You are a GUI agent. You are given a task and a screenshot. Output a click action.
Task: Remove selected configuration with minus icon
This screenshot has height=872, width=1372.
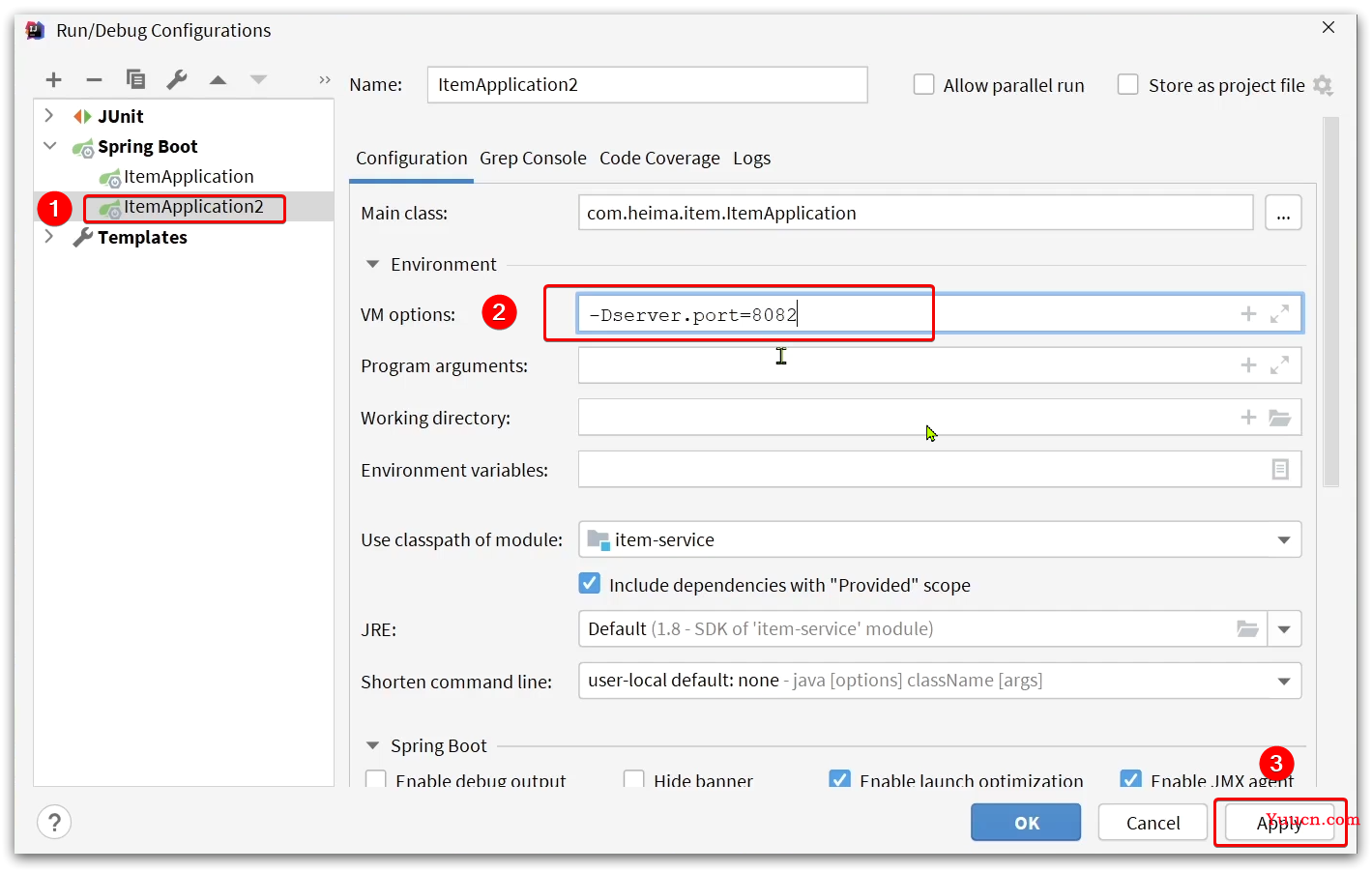94,80
